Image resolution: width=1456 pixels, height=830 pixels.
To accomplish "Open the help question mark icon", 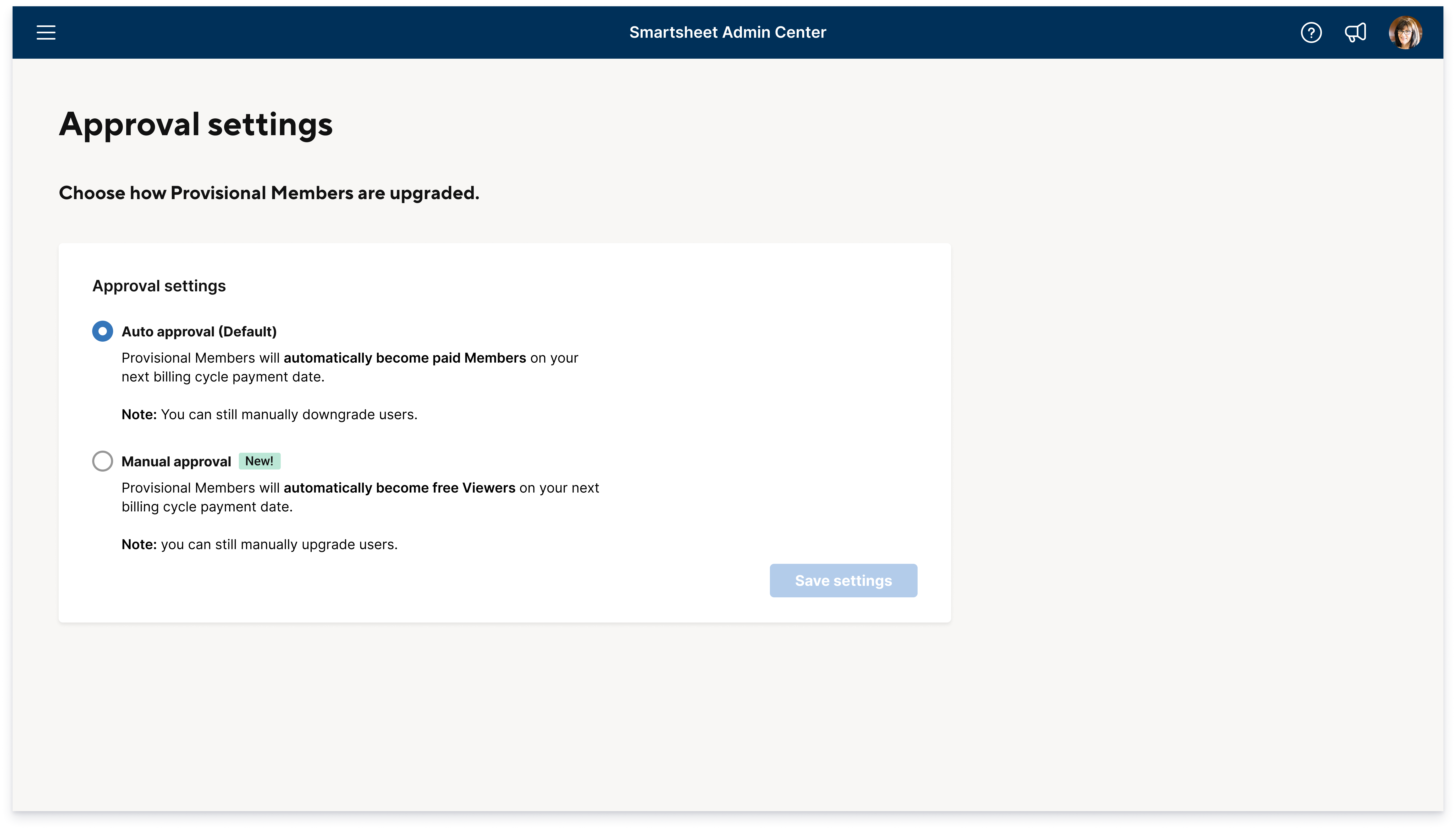I will (1311, 32).
